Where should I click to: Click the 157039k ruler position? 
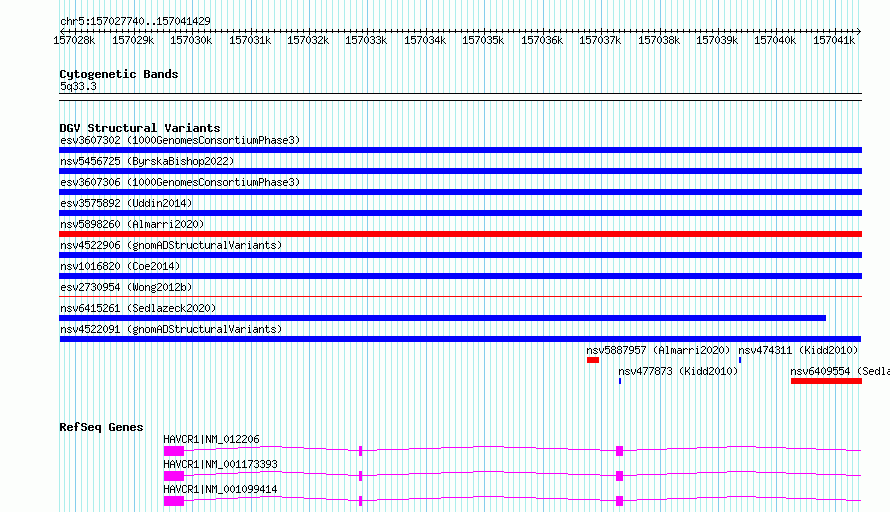(717, 40)
